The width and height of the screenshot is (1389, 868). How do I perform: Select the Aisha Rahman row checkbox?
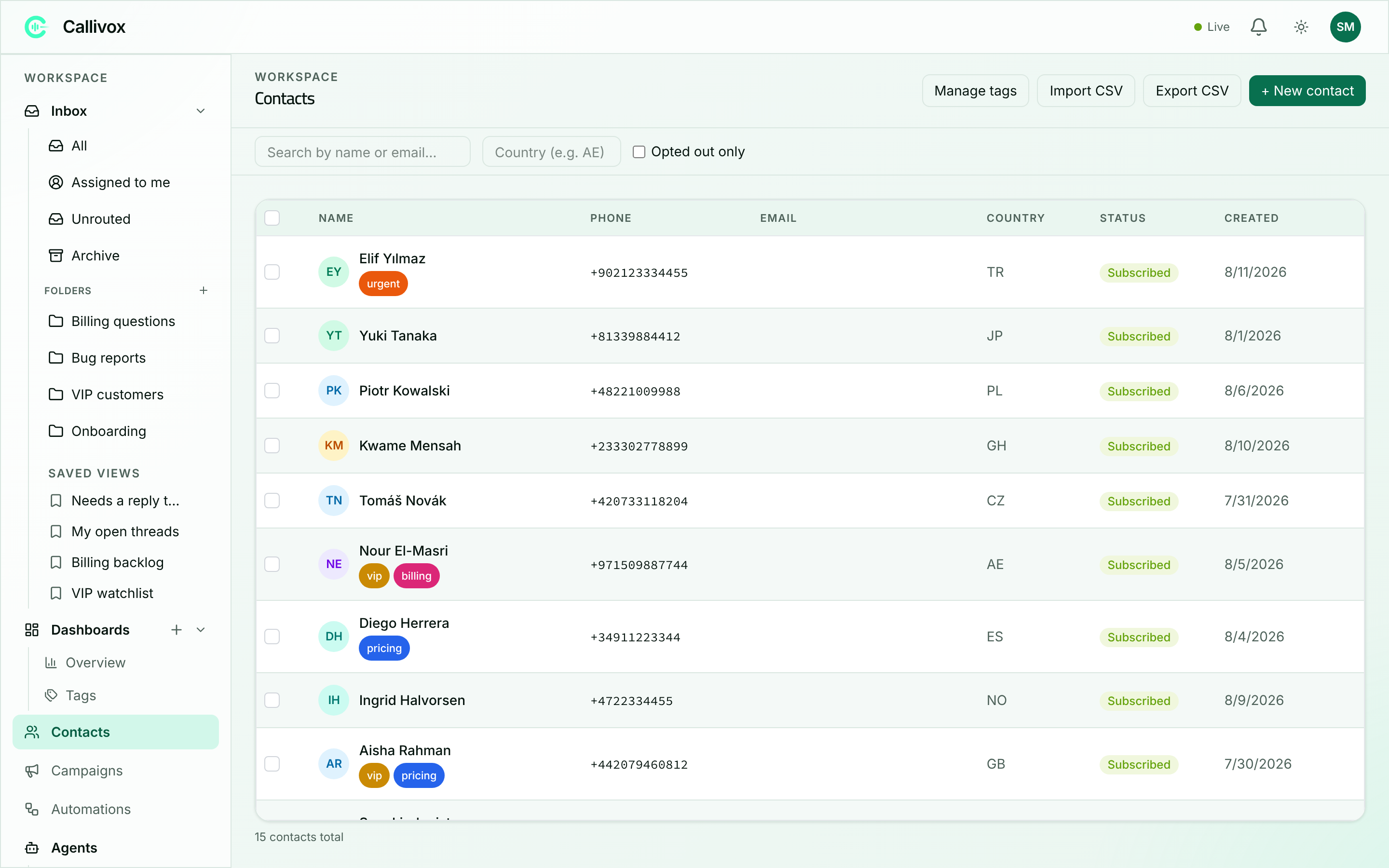tap(272, 763)
